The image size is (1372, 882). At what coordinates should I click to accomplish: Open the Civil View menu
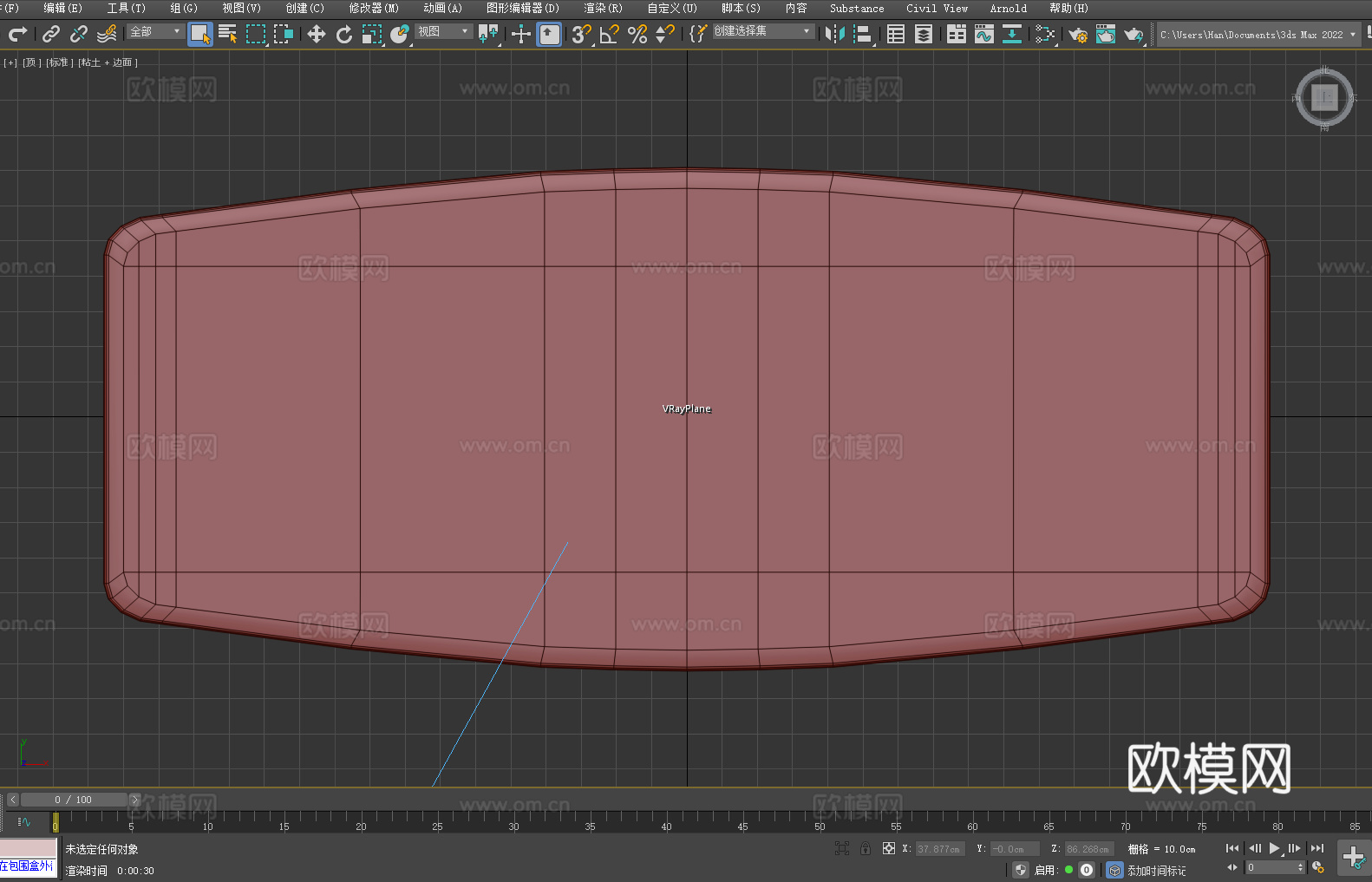coord(937,9)
